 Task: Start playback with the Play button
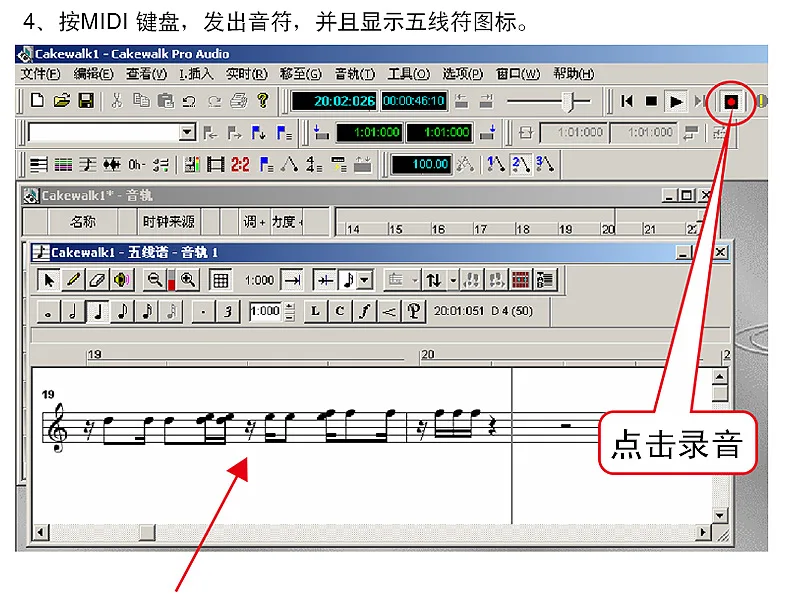coord(675,102)
